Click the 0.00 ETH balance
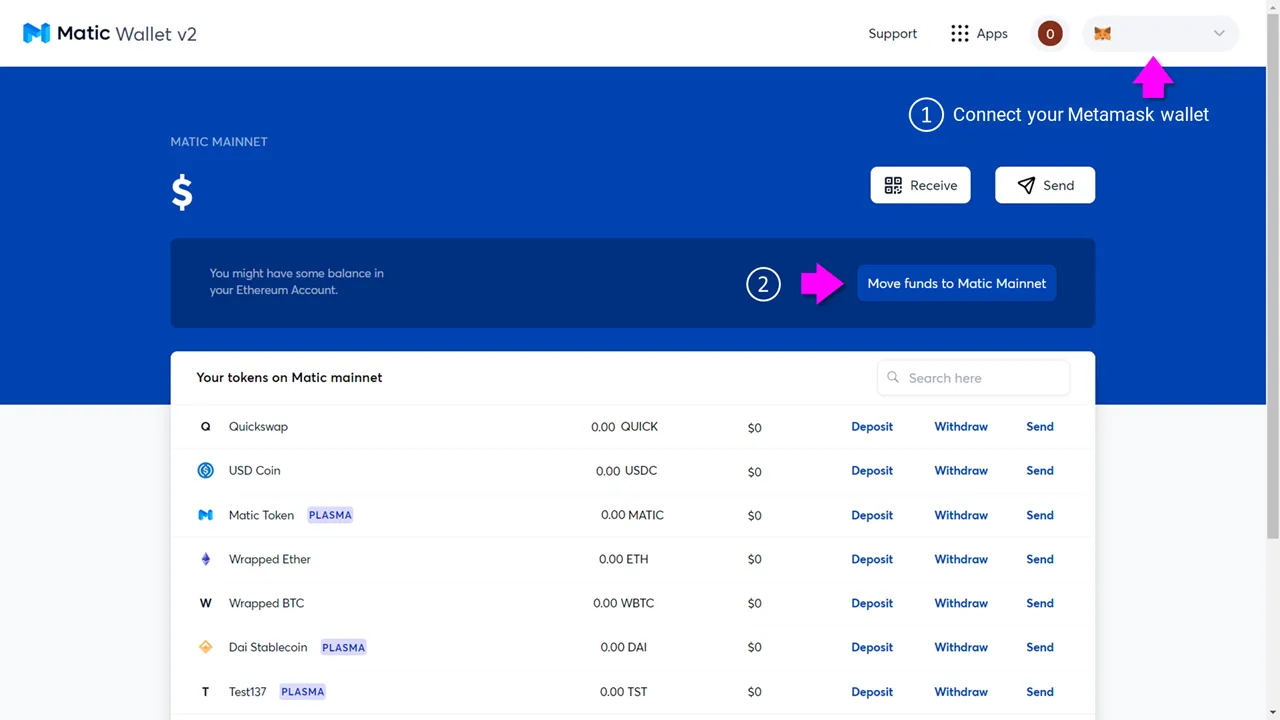The width and height of the screenshot is (1280, 720). pos(624,560)
